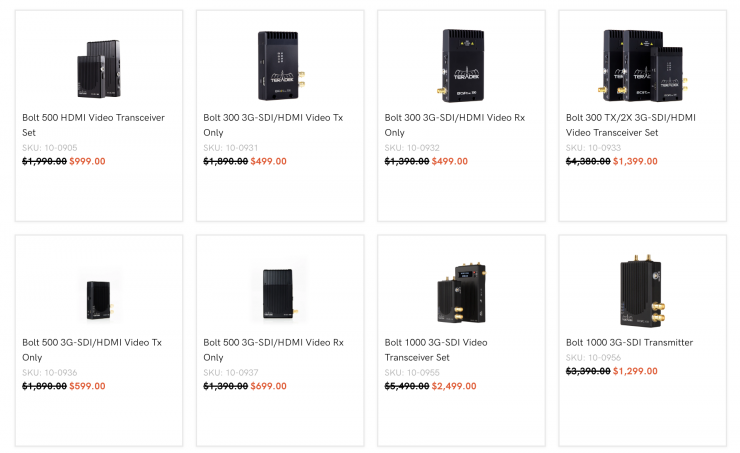Click the $999.00 sale price
This screenshot has width=740, height=453.
pyautogui.click(x=86, y=161)
